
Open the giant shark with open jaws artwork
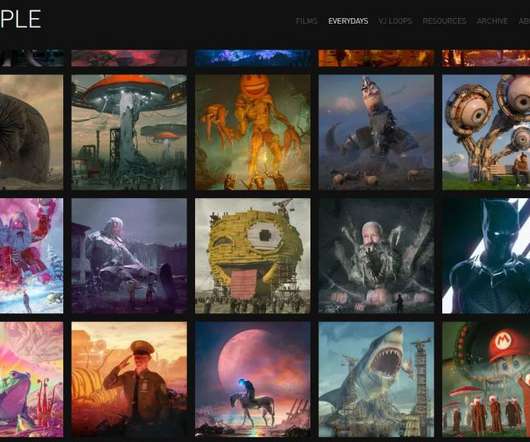tap(376, 379)
